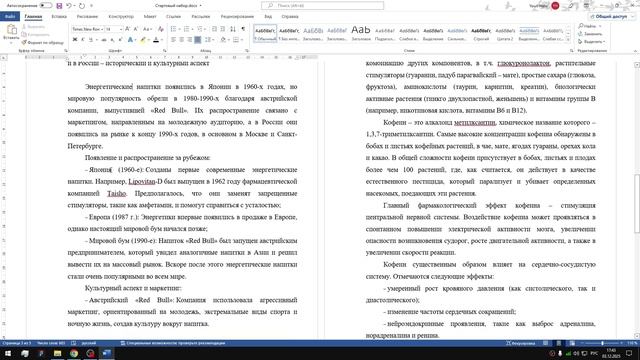Toggle bold formatting
Viewport: 640px width, 360px height.
tap(75, 40)
